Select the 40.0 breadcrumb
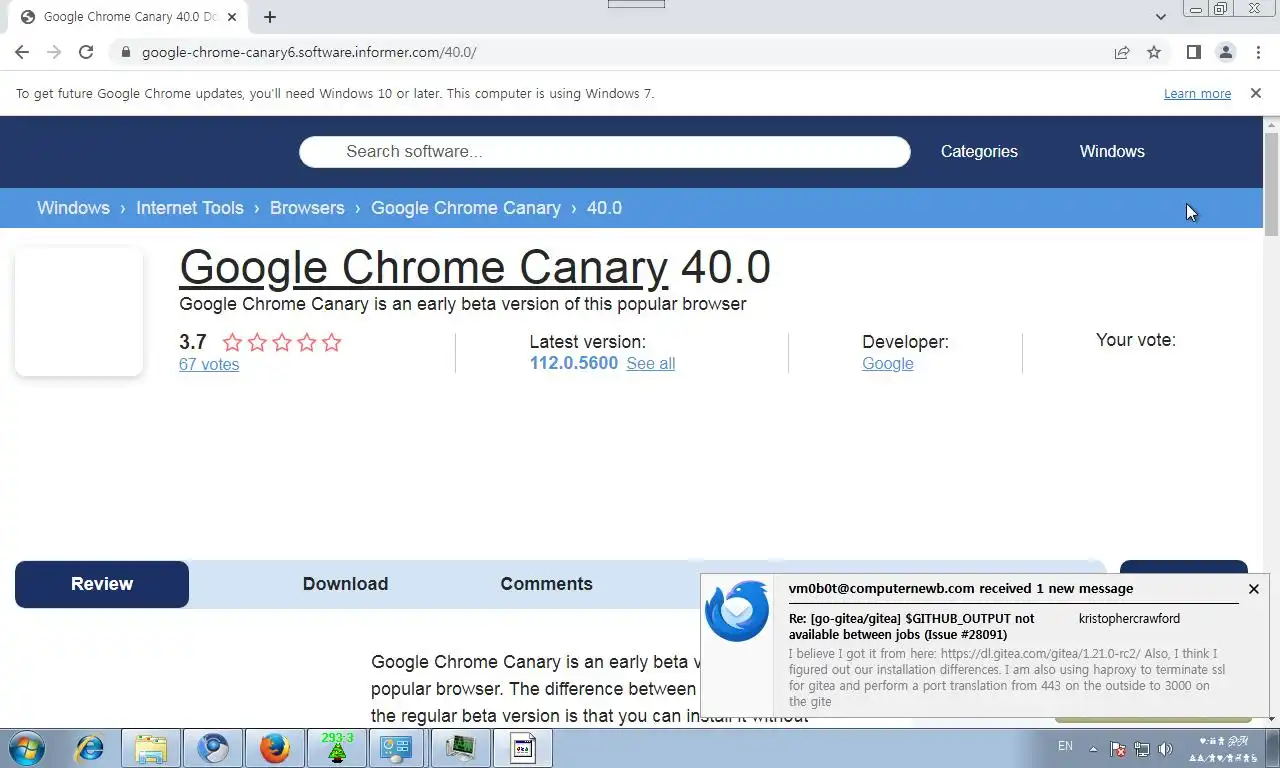The width and height of the screenshot is (1280, 768). point(604,208)
